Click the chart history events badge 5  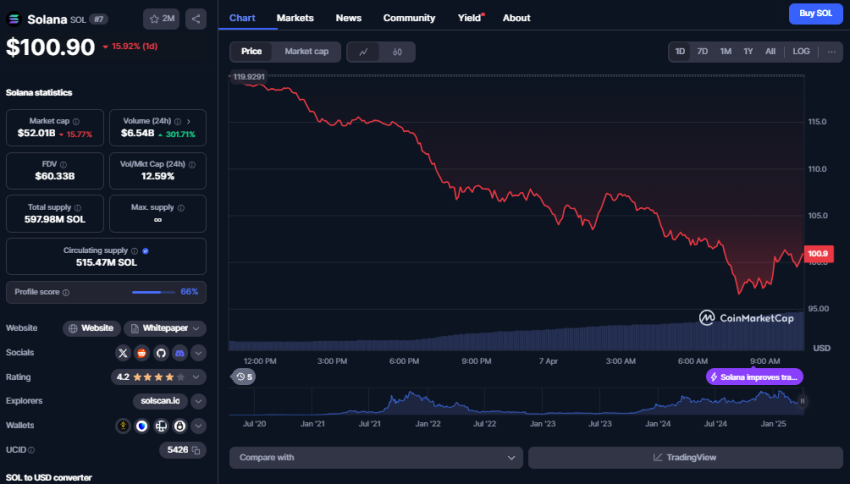(x=244, y=377)
